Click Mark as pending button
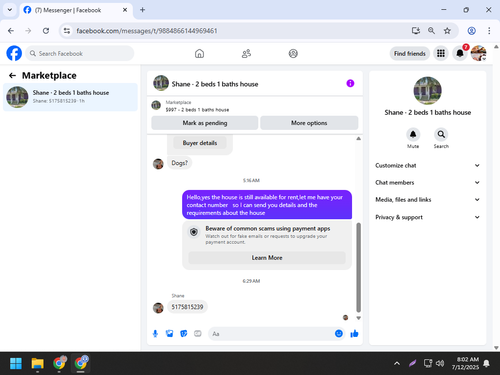Image resolution: width=500 pixels, height=375 pixels. pyautogui.click(x=205, y=123)
